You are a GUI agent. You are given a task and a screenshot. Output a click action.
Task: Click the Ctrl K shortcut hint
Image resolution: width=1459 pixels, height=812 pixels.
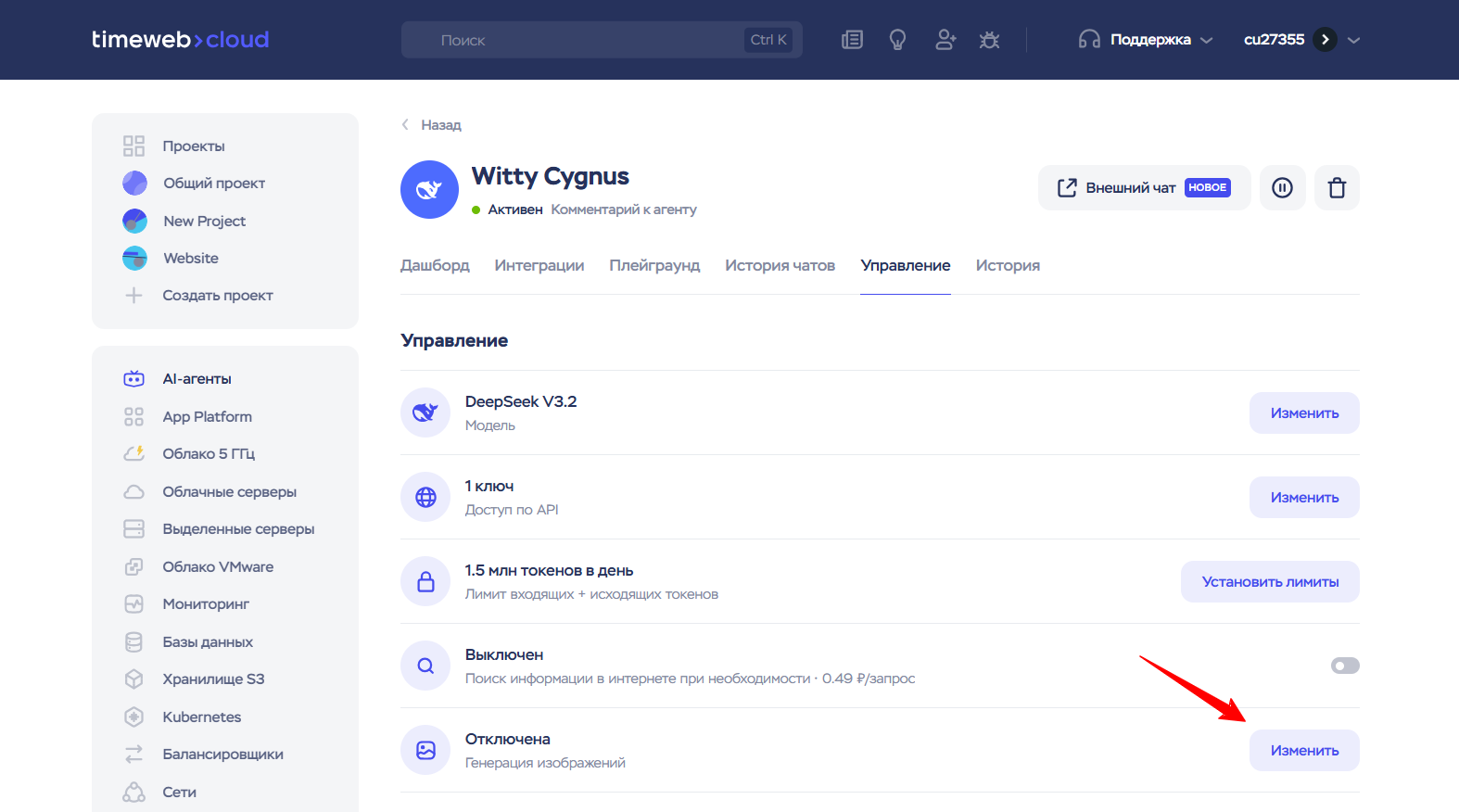(x=768, y=40)
